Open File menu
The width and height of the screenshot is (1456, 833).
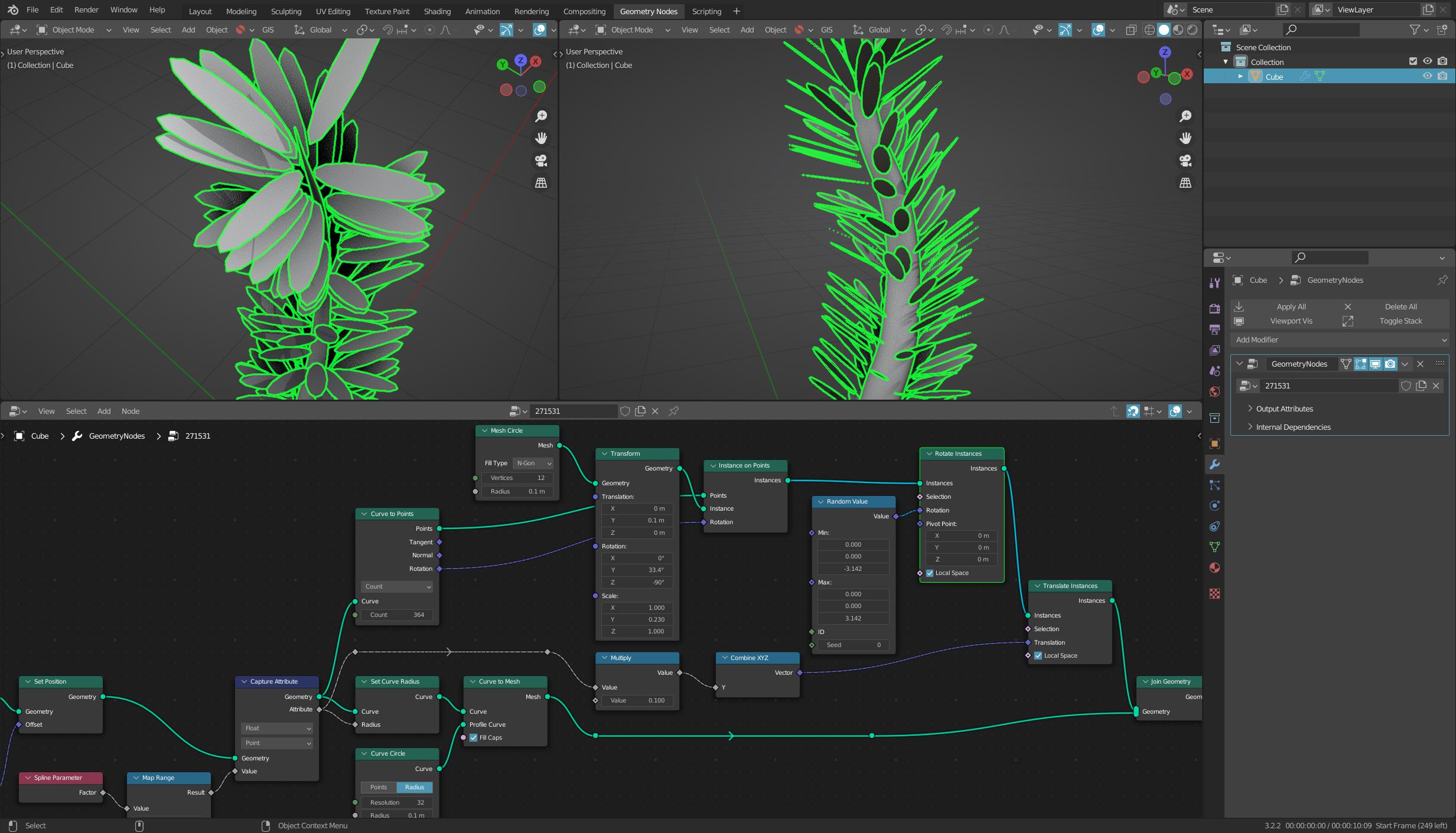[32, 10]
